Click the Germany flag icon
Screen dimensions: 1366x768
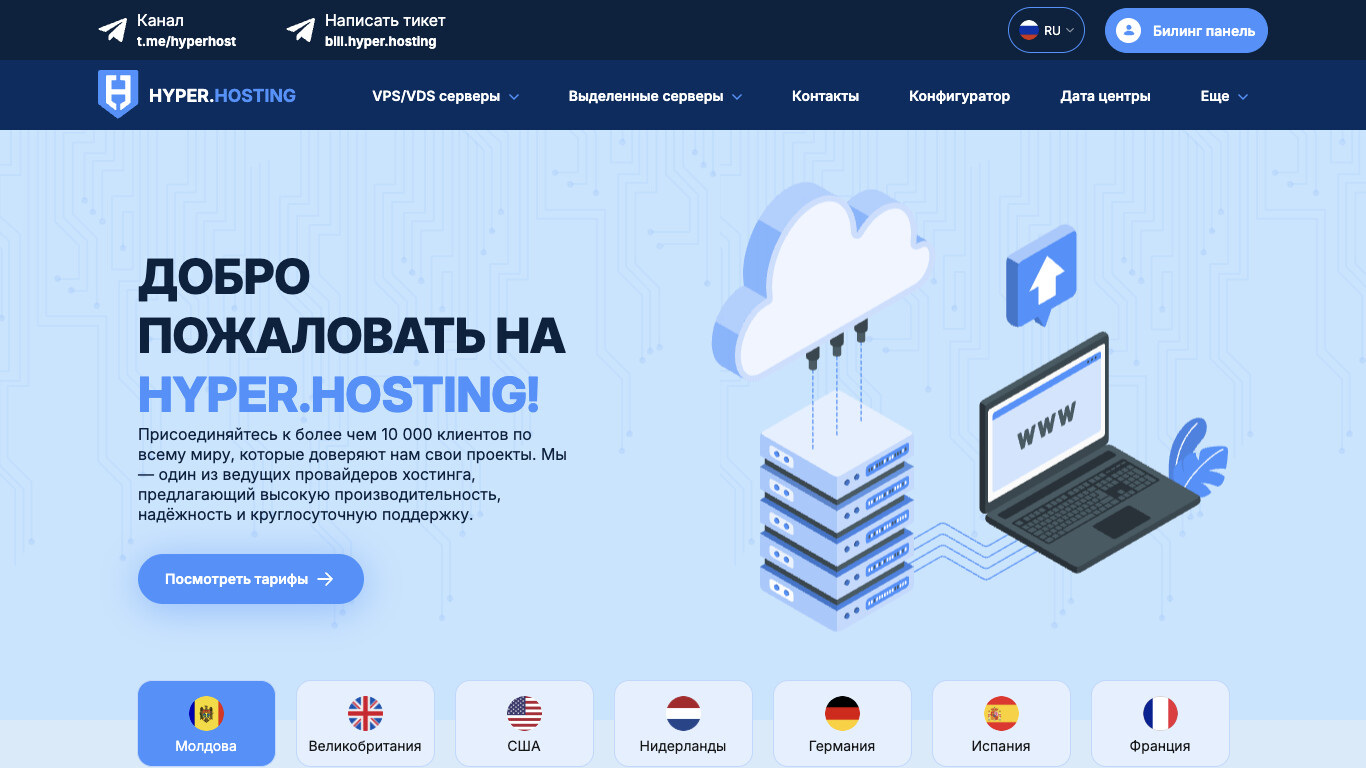[x=842, y=714]
